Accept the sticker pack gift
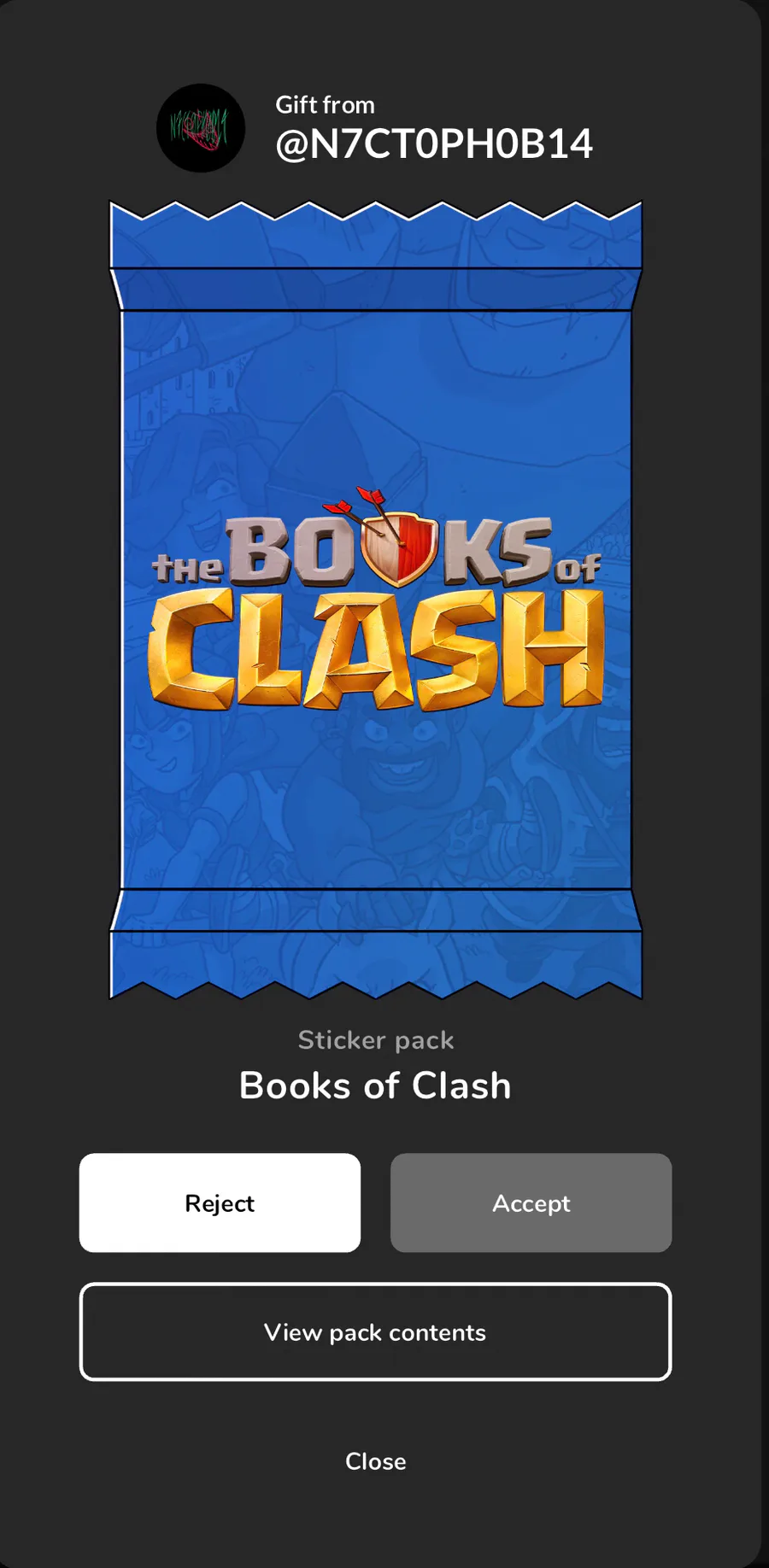This screenshot has height=1568, width=769. [531, 1202]
